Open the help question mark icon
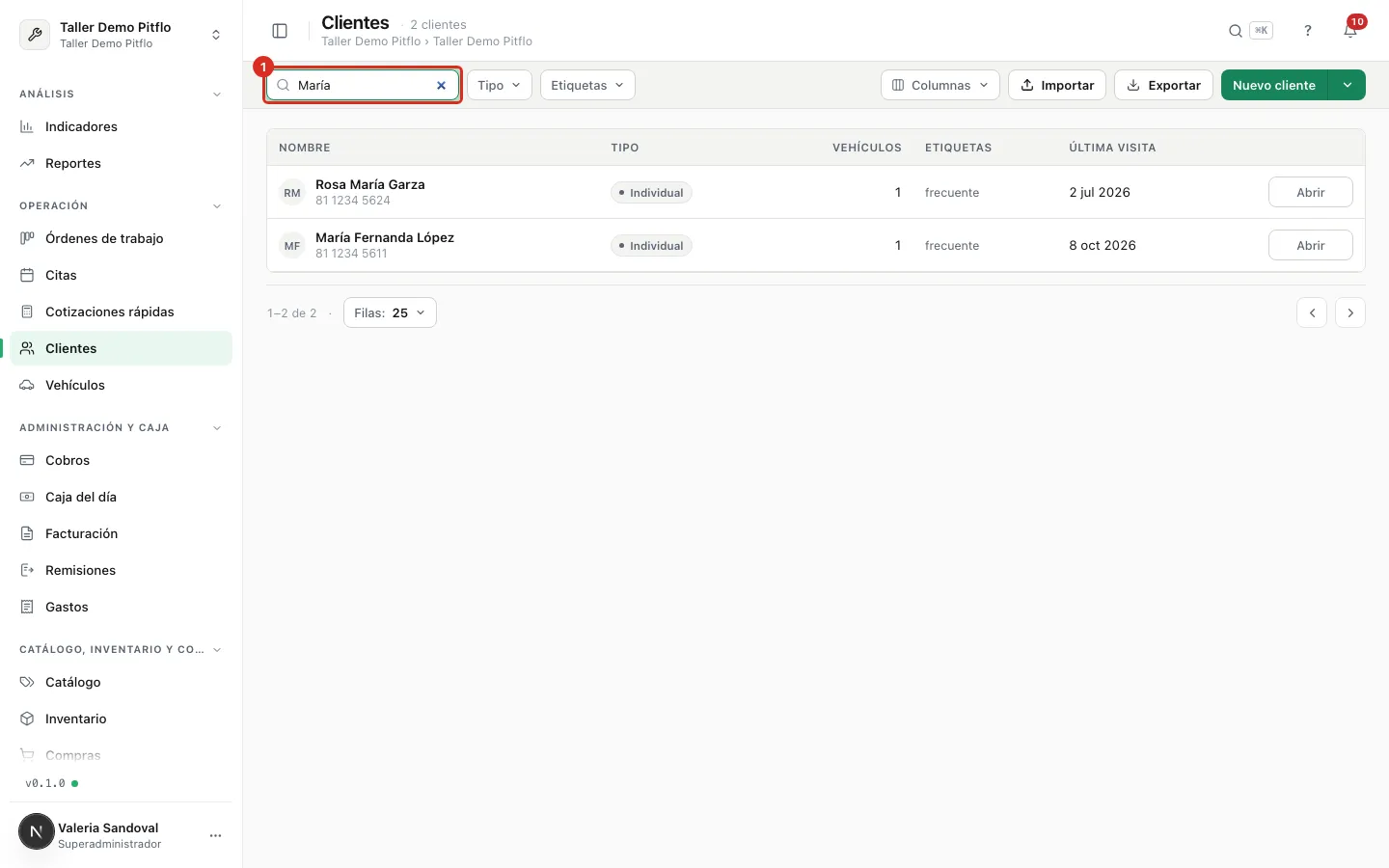Image resolution: width=1389 pixels, height=868 pixels. (x=1308, y=31)
